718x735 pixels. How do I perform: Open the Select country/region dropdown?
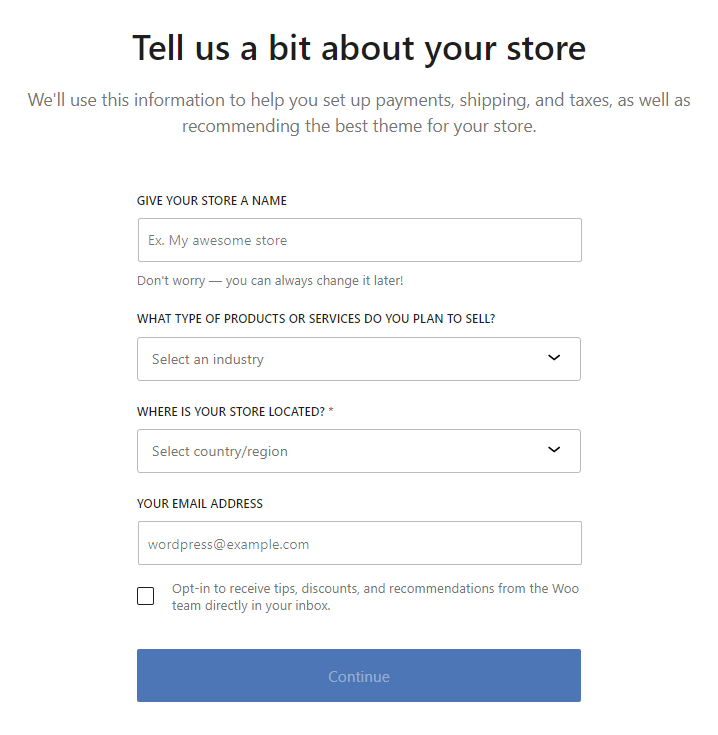(x=358, y=451)
